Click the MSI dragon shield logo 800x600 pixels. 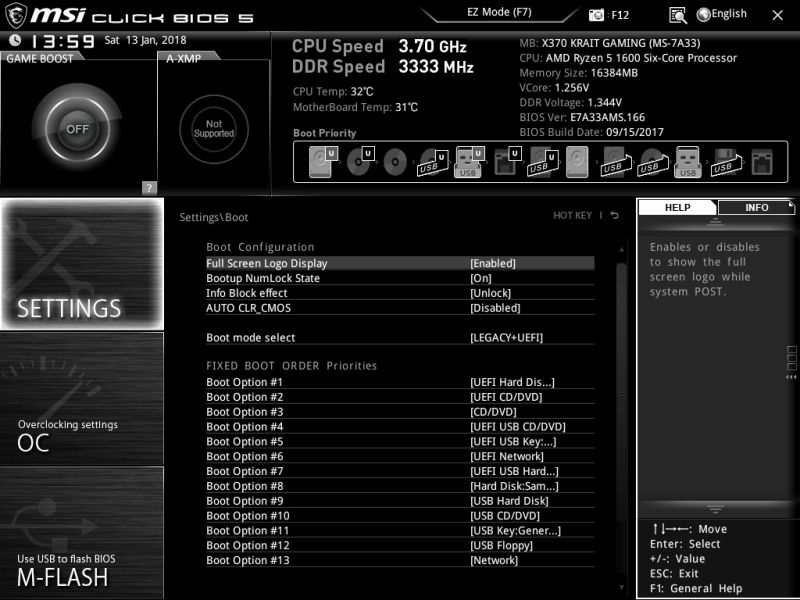[15, 15]
